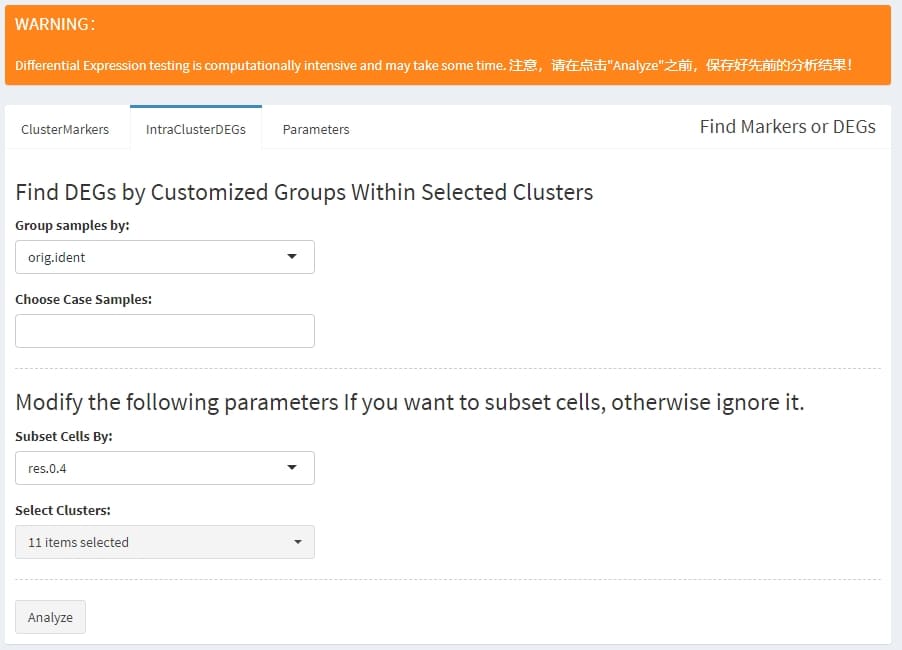
Task: Select the IntraClusterDEGs tab
Action: click(196, 129)
